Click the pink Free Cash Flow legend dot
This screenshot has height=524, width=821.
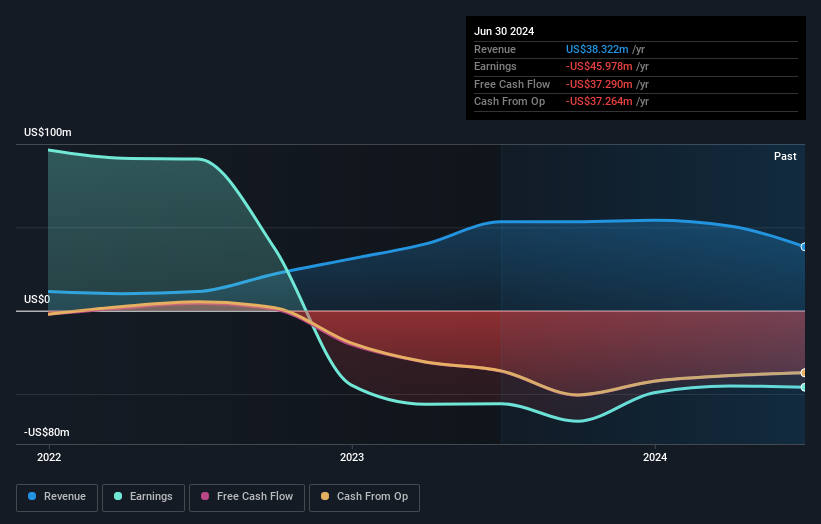[x=205, y=496]
